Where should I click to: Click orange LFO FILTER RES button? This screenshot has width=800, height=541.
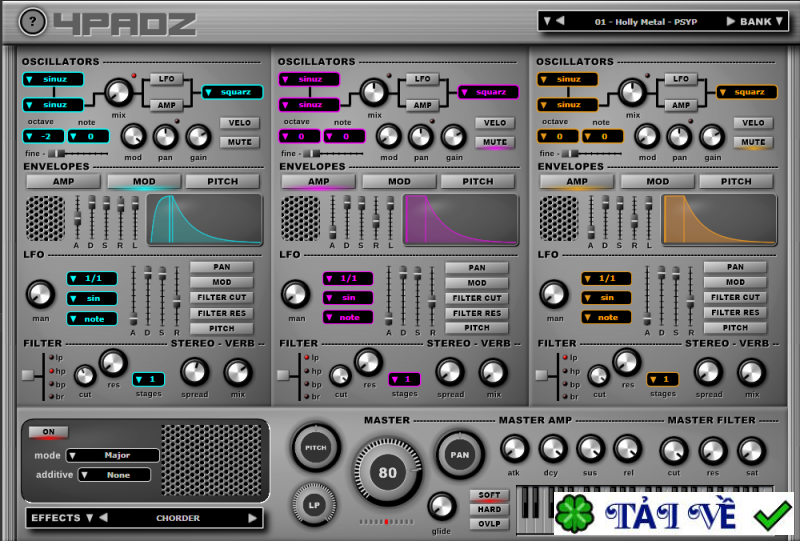pyautogui.click(x=735, y=312)
